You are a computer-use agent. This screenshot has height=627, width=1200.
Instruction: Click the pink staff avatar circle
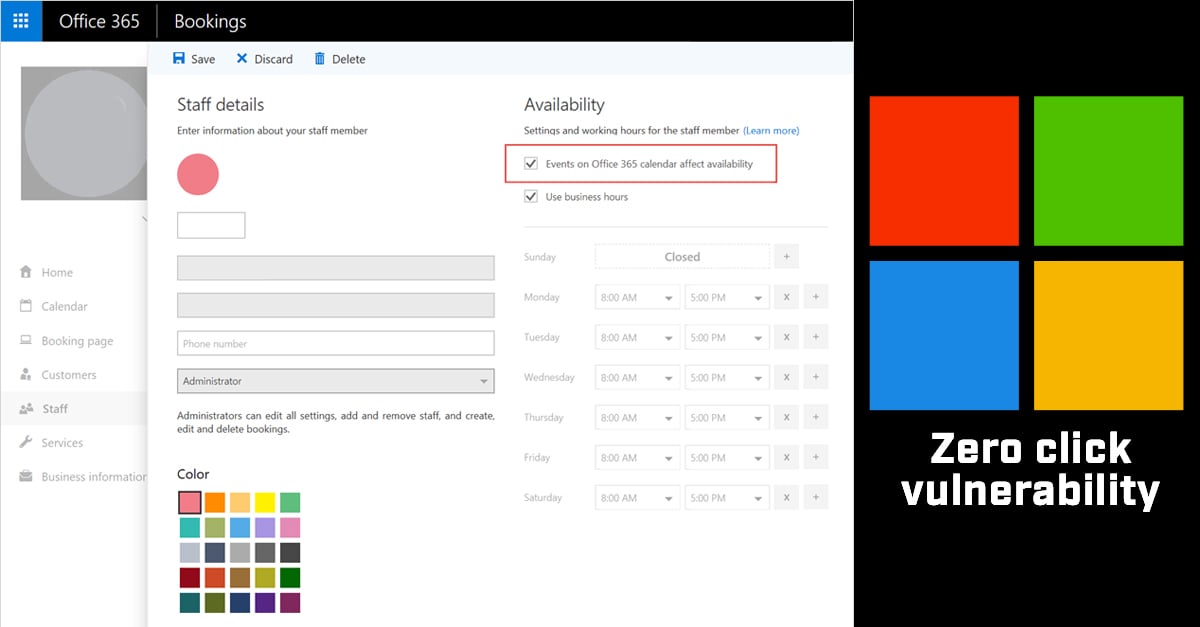click(198, 174)
